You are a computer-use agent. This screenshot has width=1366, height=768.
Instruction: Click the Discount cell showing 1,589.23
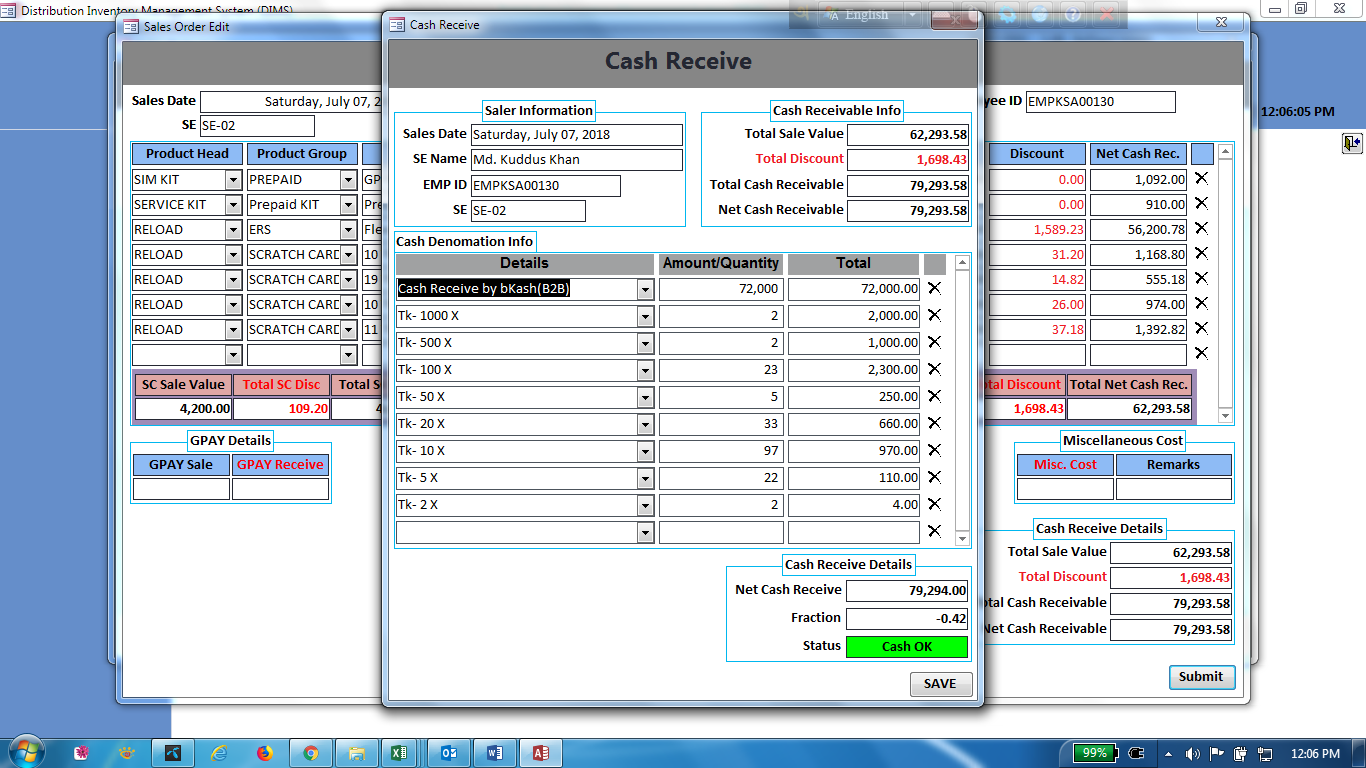point(1037,230)
